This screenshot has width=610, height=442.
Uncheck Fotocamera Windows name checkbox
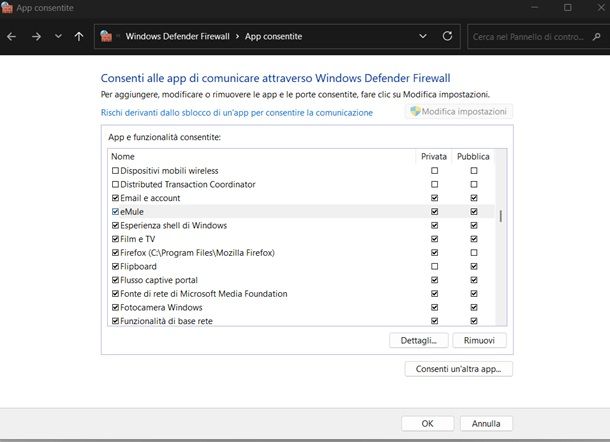[115, 307]
